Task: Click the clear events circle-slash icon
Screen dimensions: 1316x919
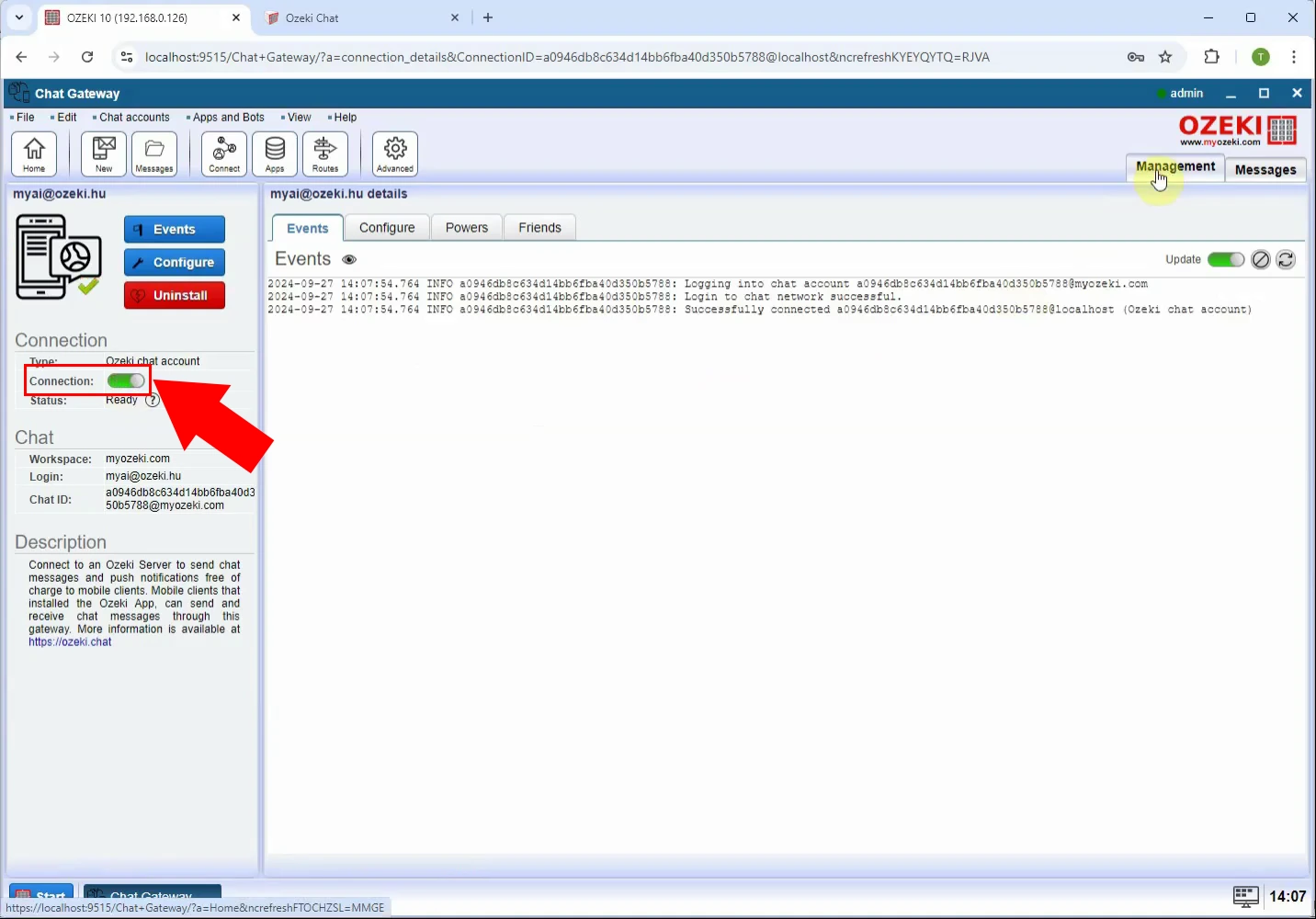Action: 1261,260
